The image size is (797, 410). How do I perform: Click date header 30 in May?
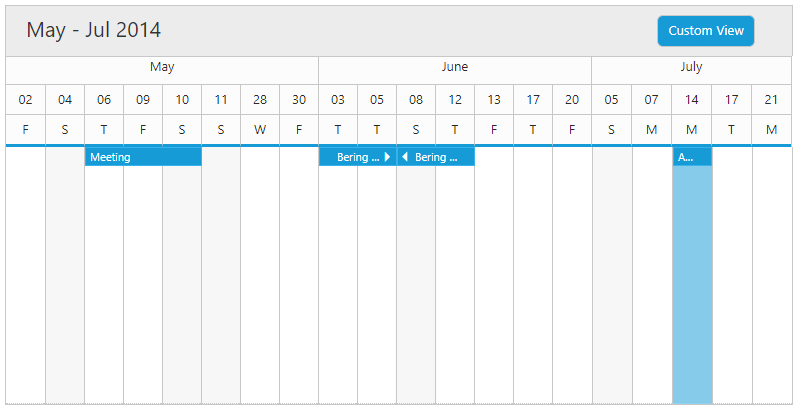click(x=299, y=100)
